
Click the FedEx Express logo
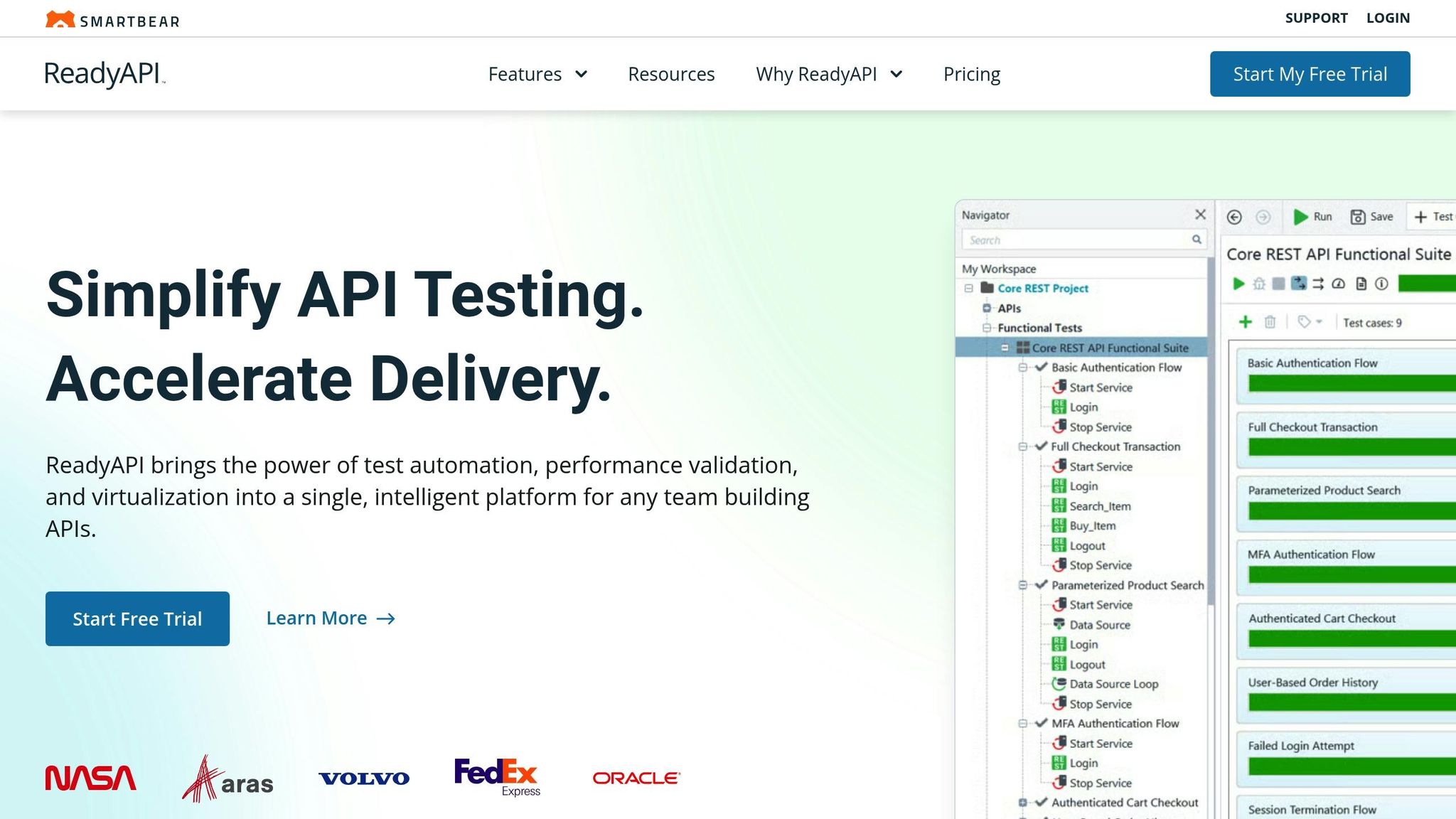click(497, 777)
